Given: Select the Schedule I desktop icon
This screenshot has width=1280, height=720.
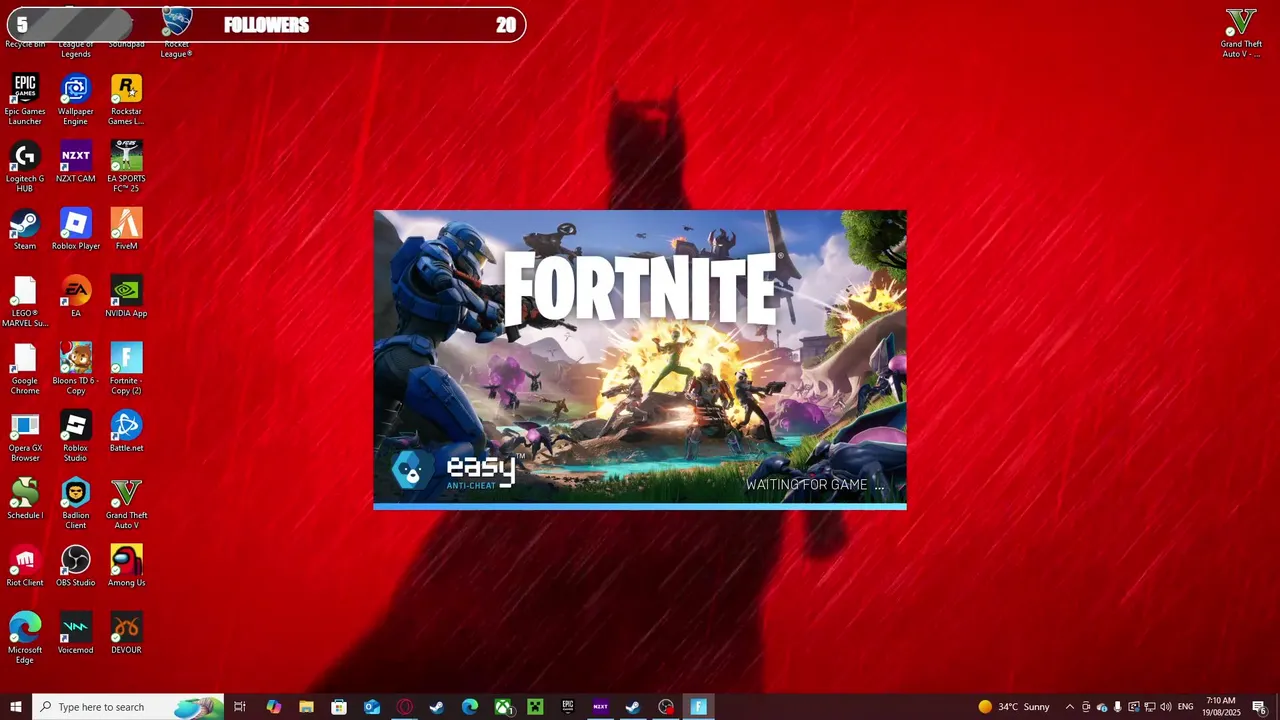Looking at the screenshot, I should [25, 499].
